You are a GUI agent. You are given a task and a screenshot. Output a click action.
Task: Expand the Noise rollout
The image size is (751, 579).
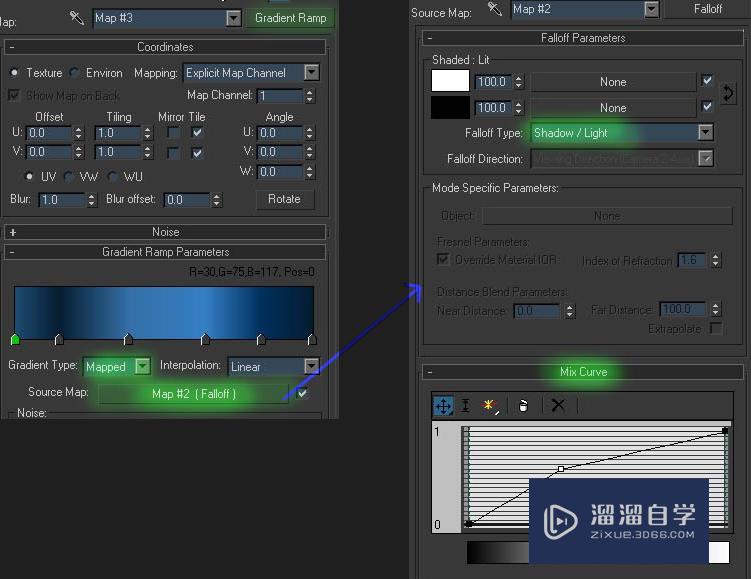pos(165,232)
